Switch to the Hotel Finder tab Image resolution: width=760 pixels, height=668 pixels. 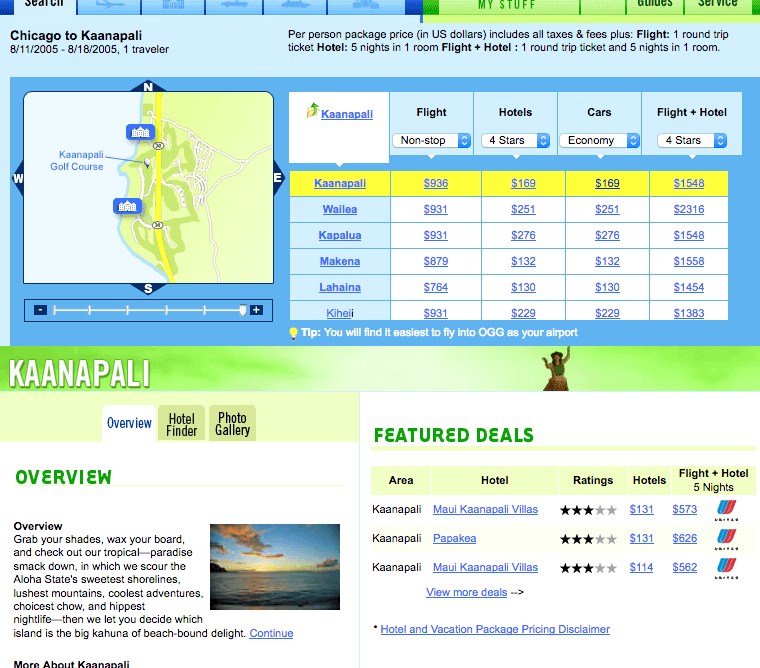(181, 424)
